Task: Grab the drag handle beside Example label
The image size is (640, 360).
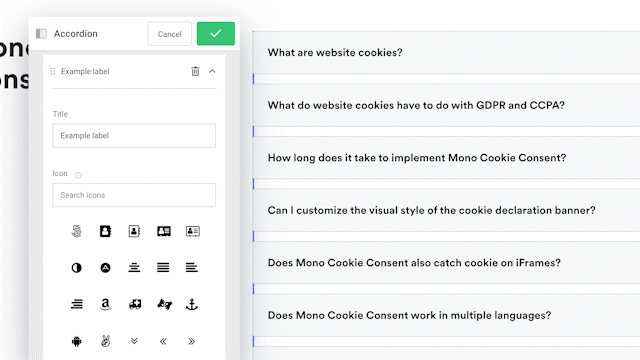Action: [53, 71]
